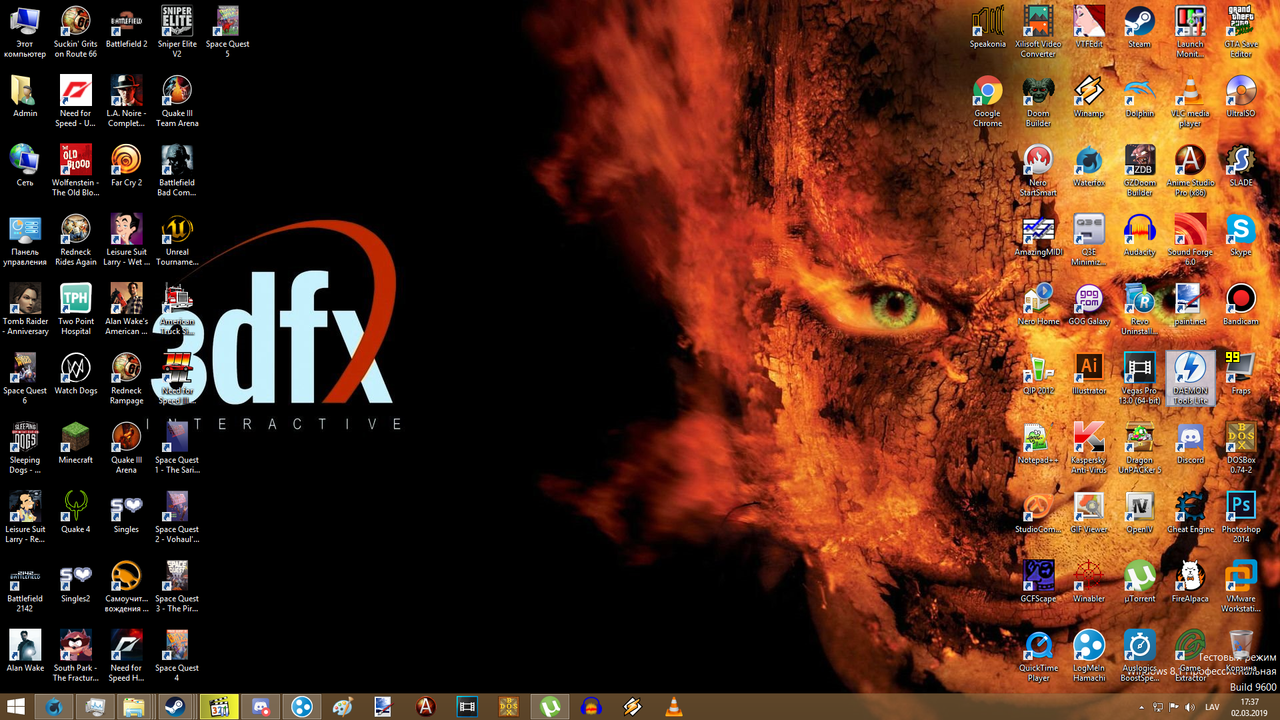
Task: Switch to Media Player Classic on the taskbar
Action: click(220, 706)
